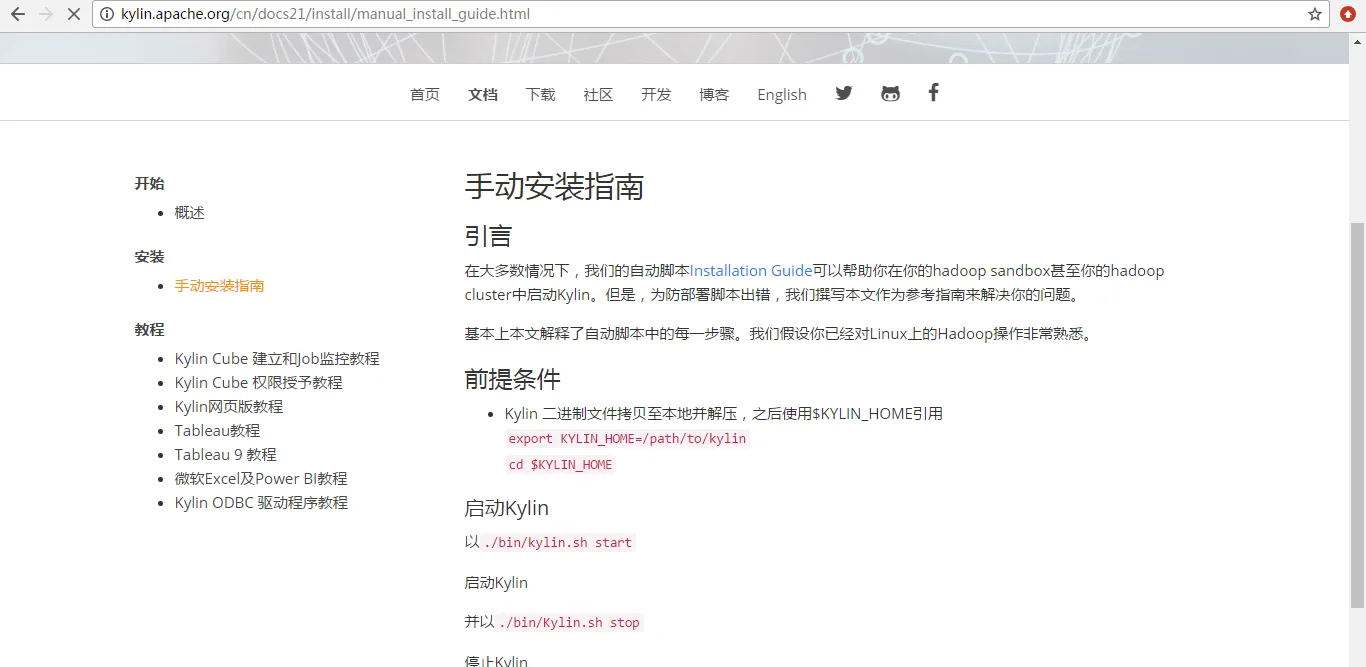Click the 启动Kylin section heading

click(x=507, y=508)
